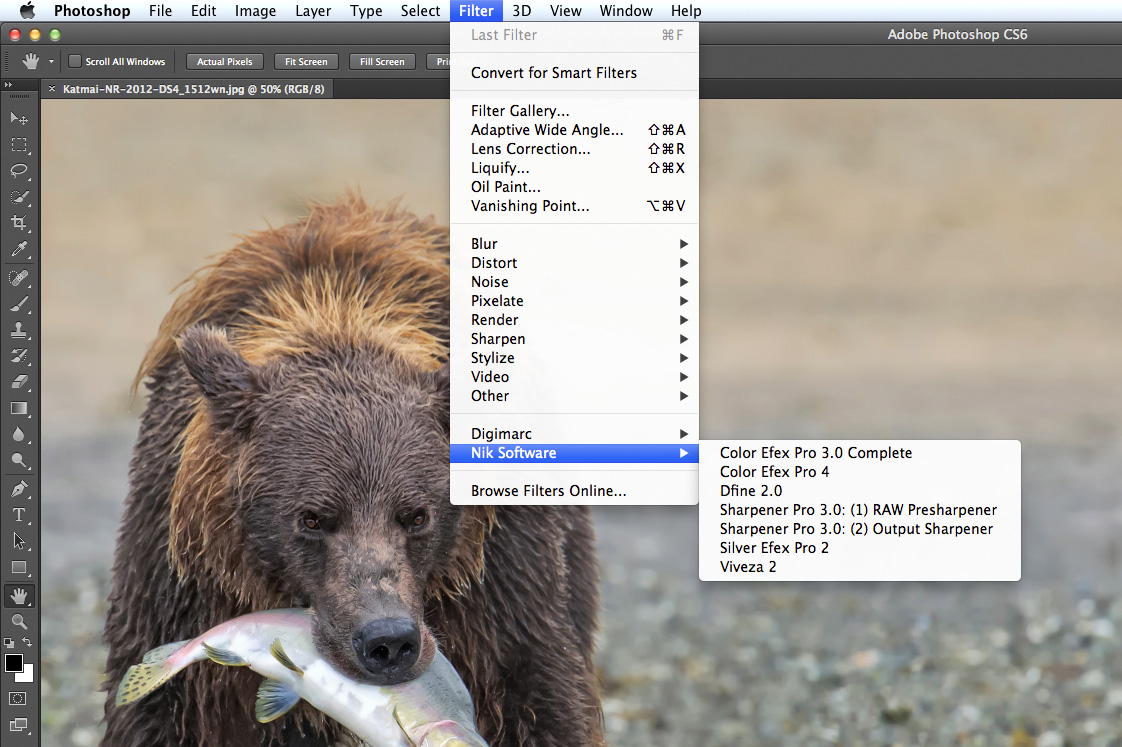
Task: Open the Help menu
Action: [686, 11]
